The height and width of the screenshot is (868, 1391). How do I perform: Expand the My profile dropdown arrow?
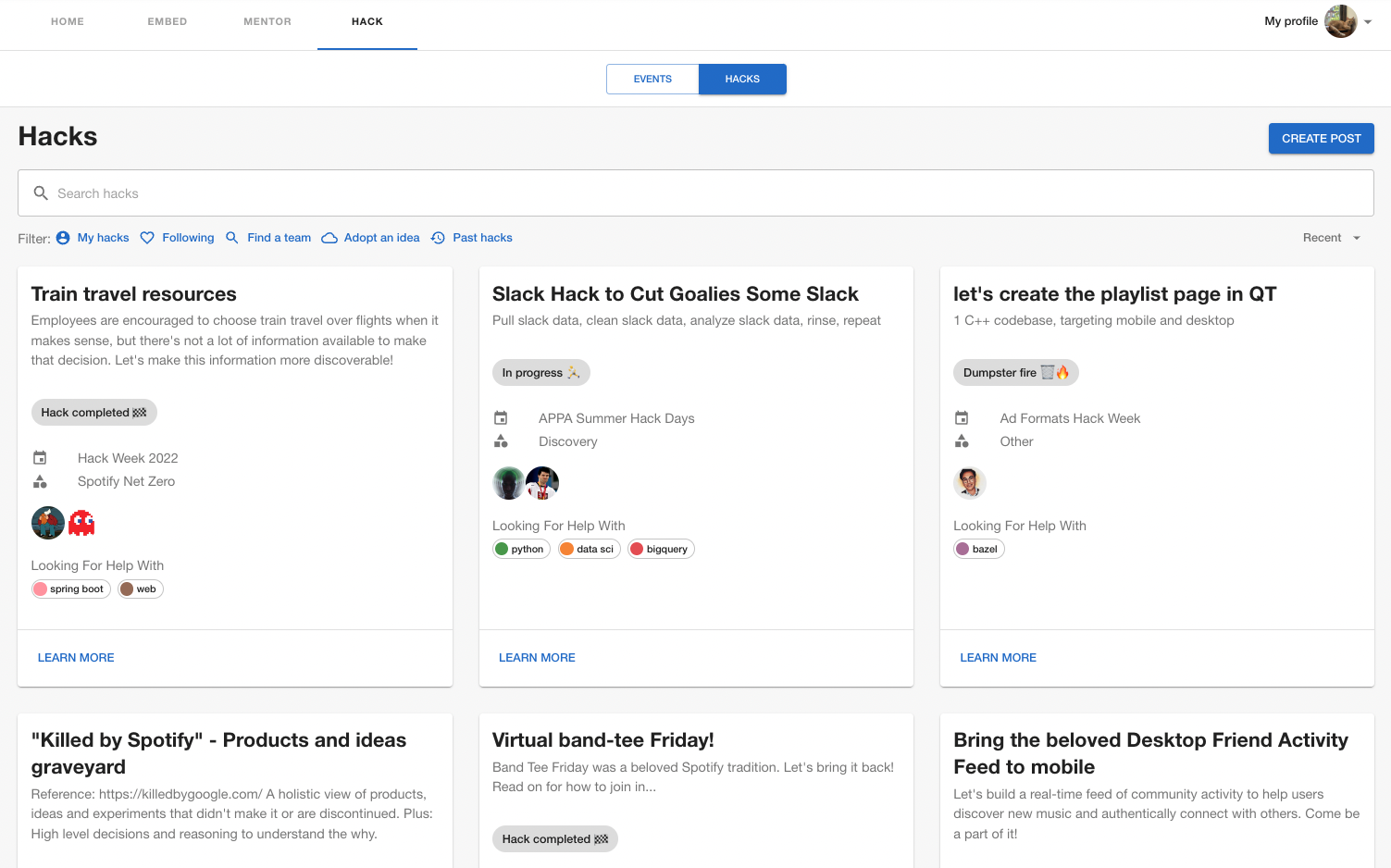(1368, 22)
